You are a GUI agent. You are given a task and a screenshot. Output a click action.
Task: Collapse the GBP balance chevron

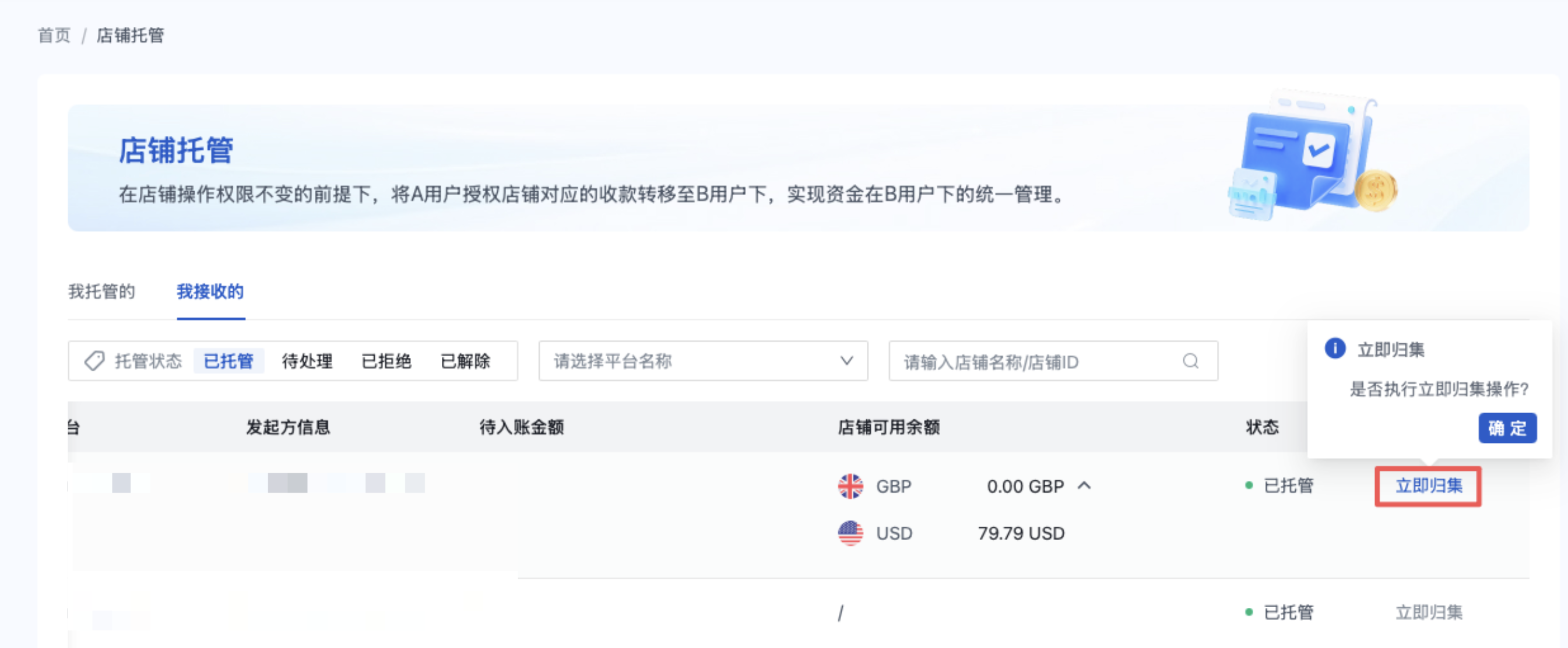[1084, 485]
